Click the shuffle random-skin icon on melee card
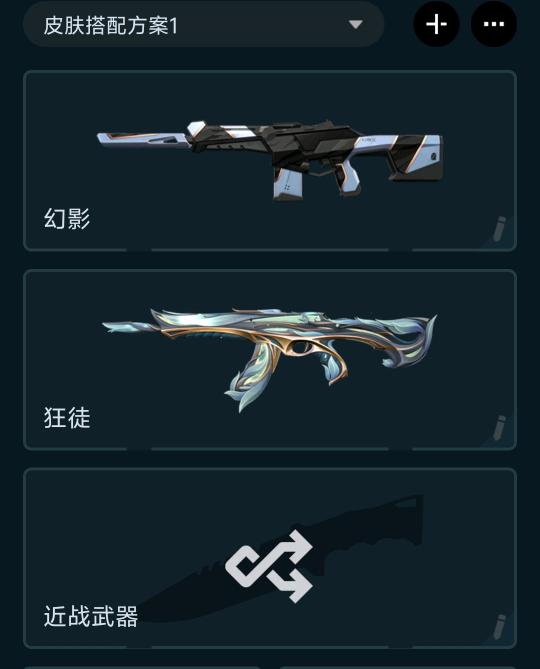This screenshot has width=540, height=669. 269,566
